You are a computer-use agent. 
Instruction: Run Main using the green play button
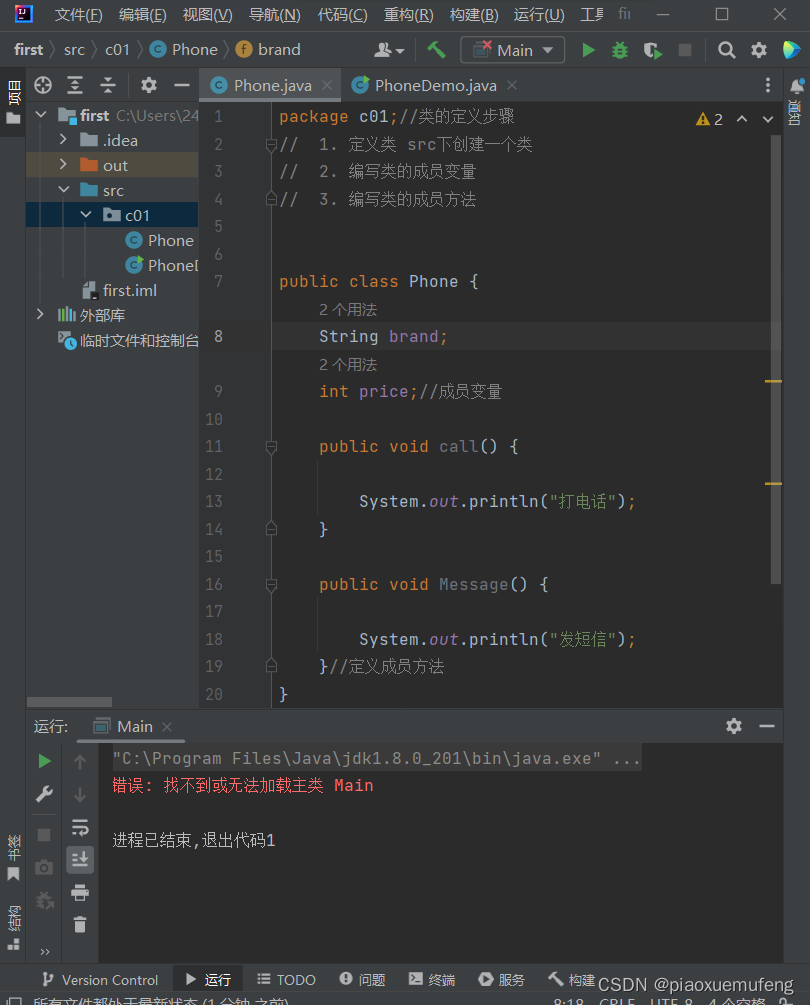click(588, 48)
